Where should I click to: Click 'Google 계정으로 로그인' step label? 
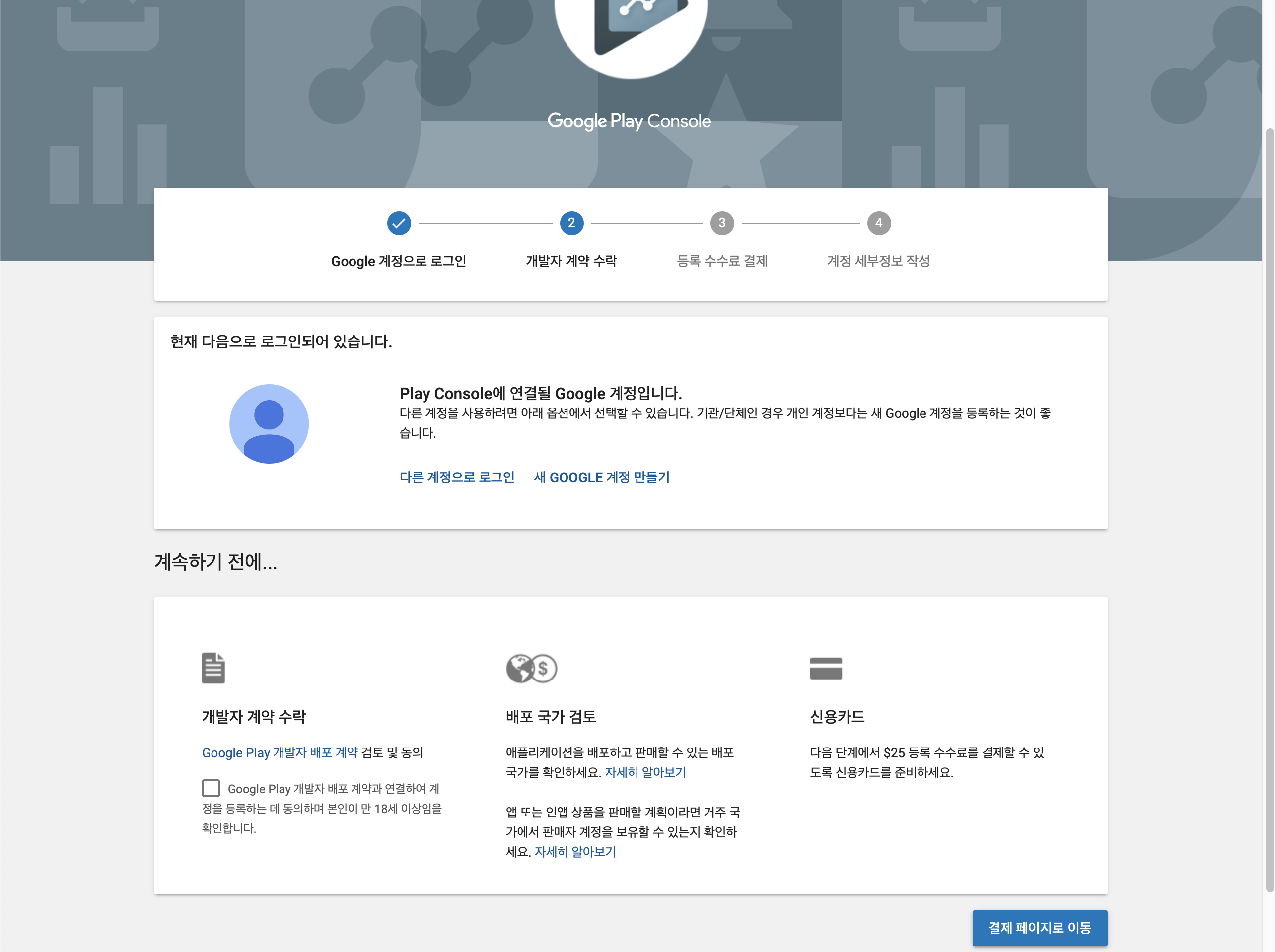click(x=398, y=261)
